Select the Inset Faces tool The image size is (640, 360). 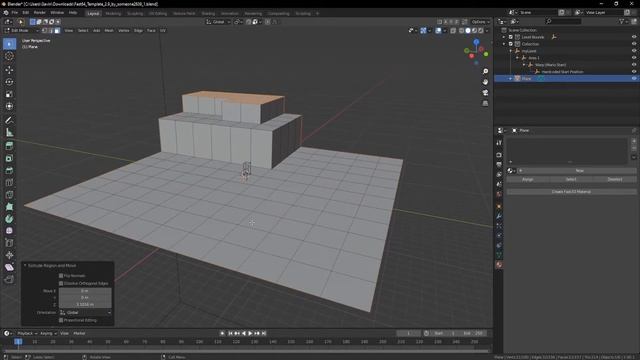pyautogui.click(x=9, y=158)
